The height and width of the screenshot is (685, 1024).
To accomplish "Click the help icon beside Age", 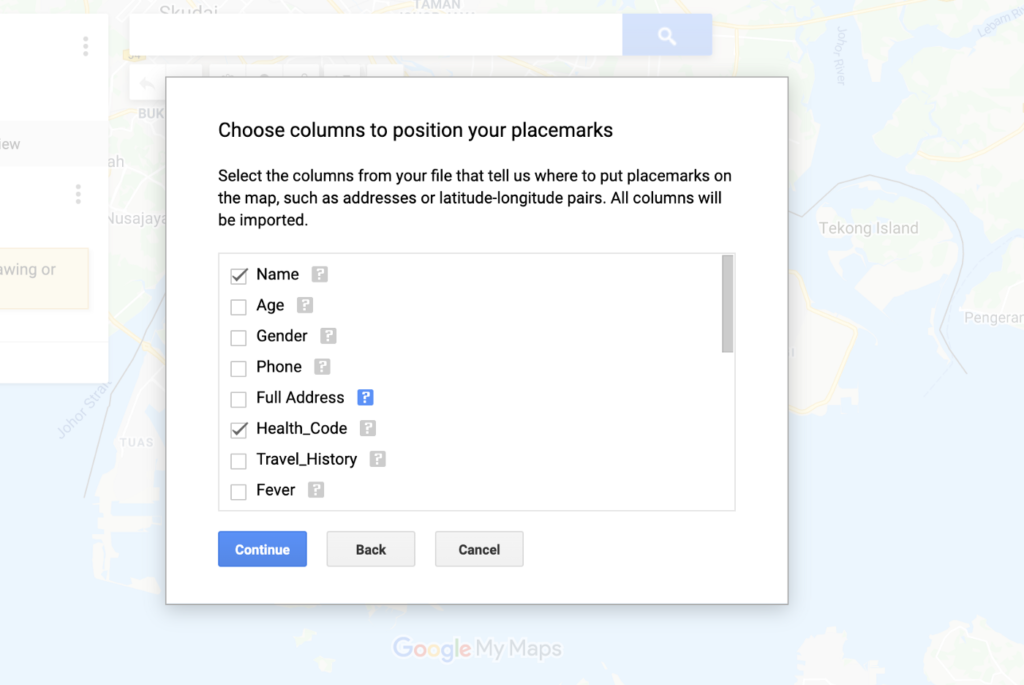I will click(x=305, y=305).
